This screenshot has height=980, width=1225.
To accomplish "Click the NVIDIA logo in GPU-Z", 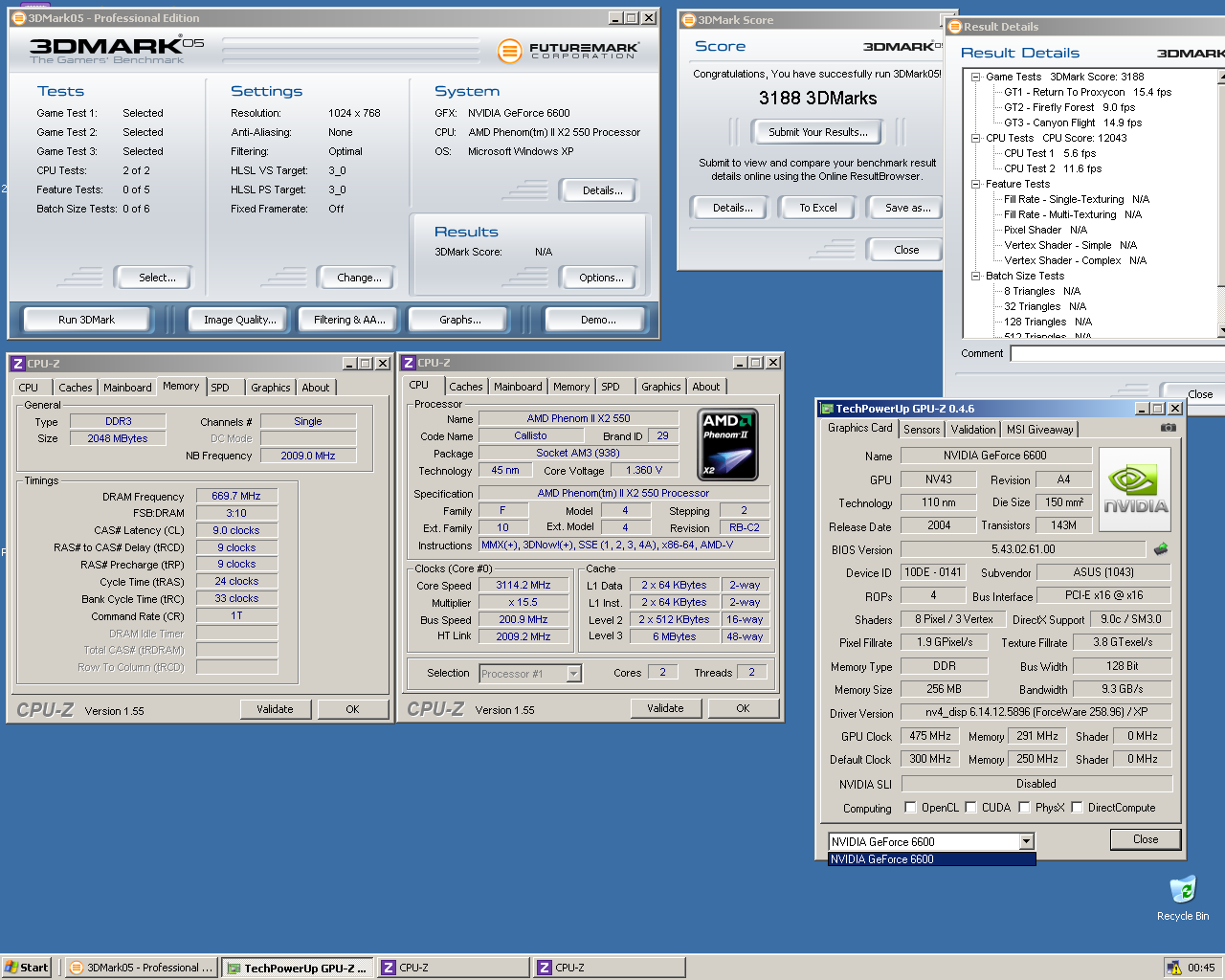I will click(x=1136, y=491).
